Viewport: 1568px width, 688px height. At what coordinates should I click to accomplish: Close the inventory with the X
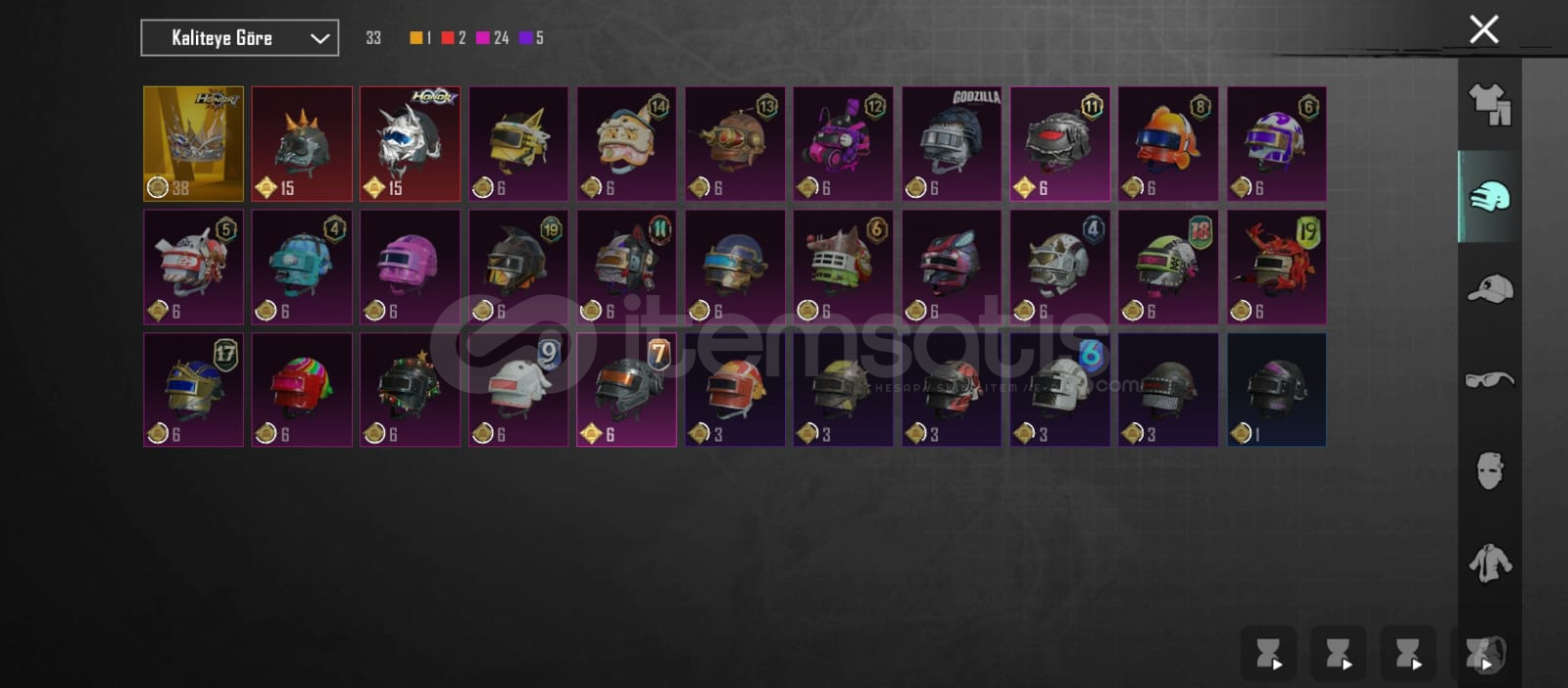pyautogui.click(x=1484, y=29)
